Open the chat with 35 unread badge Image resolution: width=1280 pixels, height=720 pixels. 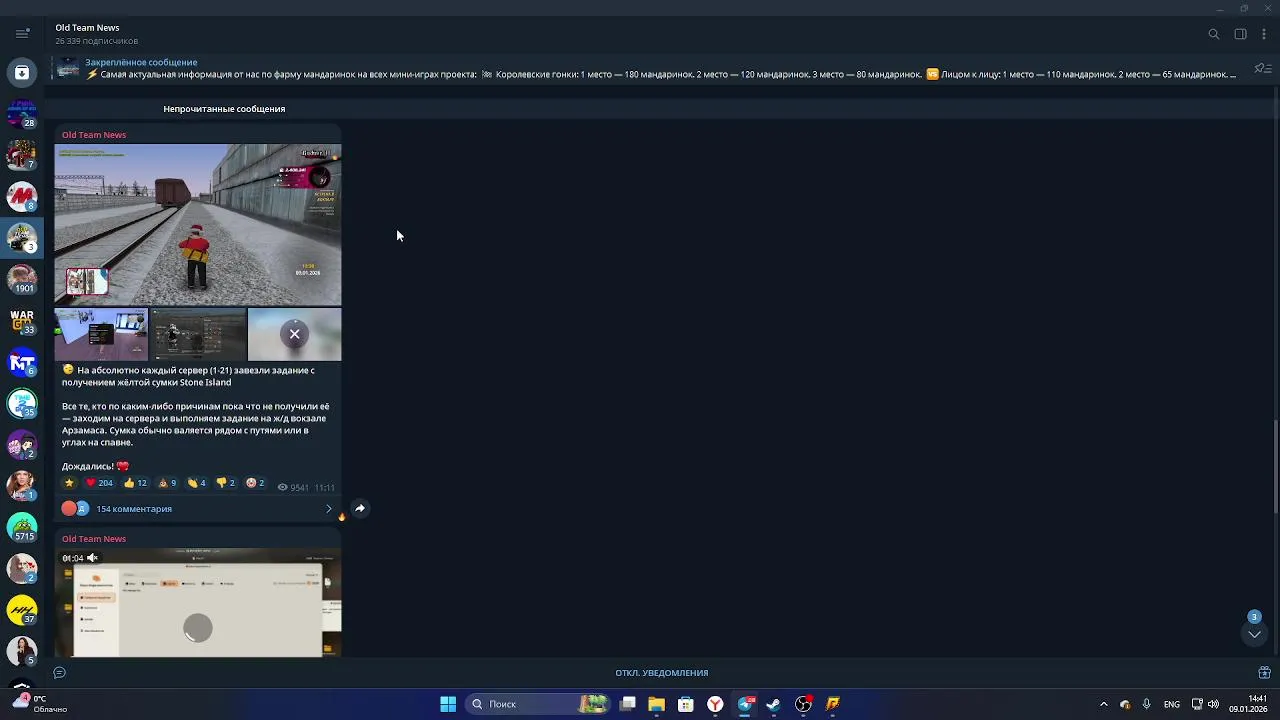pos(22,403)
